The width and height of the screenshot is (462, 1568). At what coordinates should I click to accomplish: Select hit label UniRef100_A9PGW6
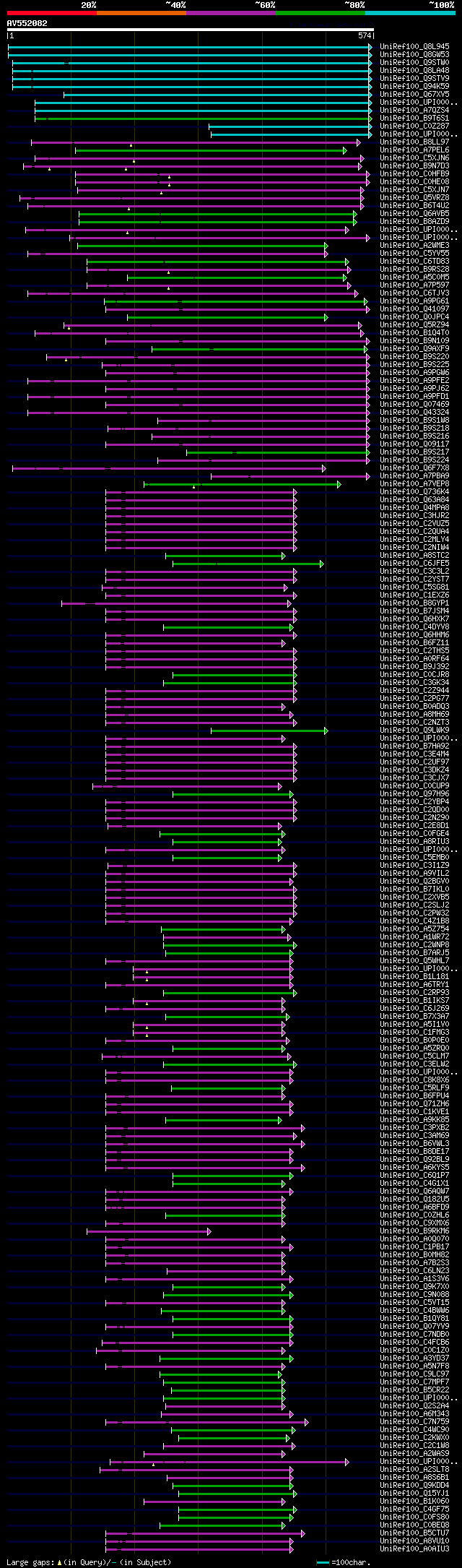[x=414, y=372]
